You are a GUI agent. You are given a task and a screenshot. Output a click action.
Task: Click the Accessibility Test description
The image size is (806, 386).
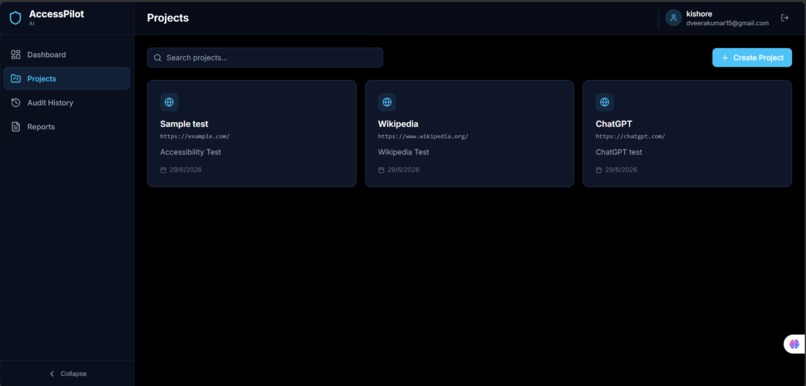click(x=191, y=152)
